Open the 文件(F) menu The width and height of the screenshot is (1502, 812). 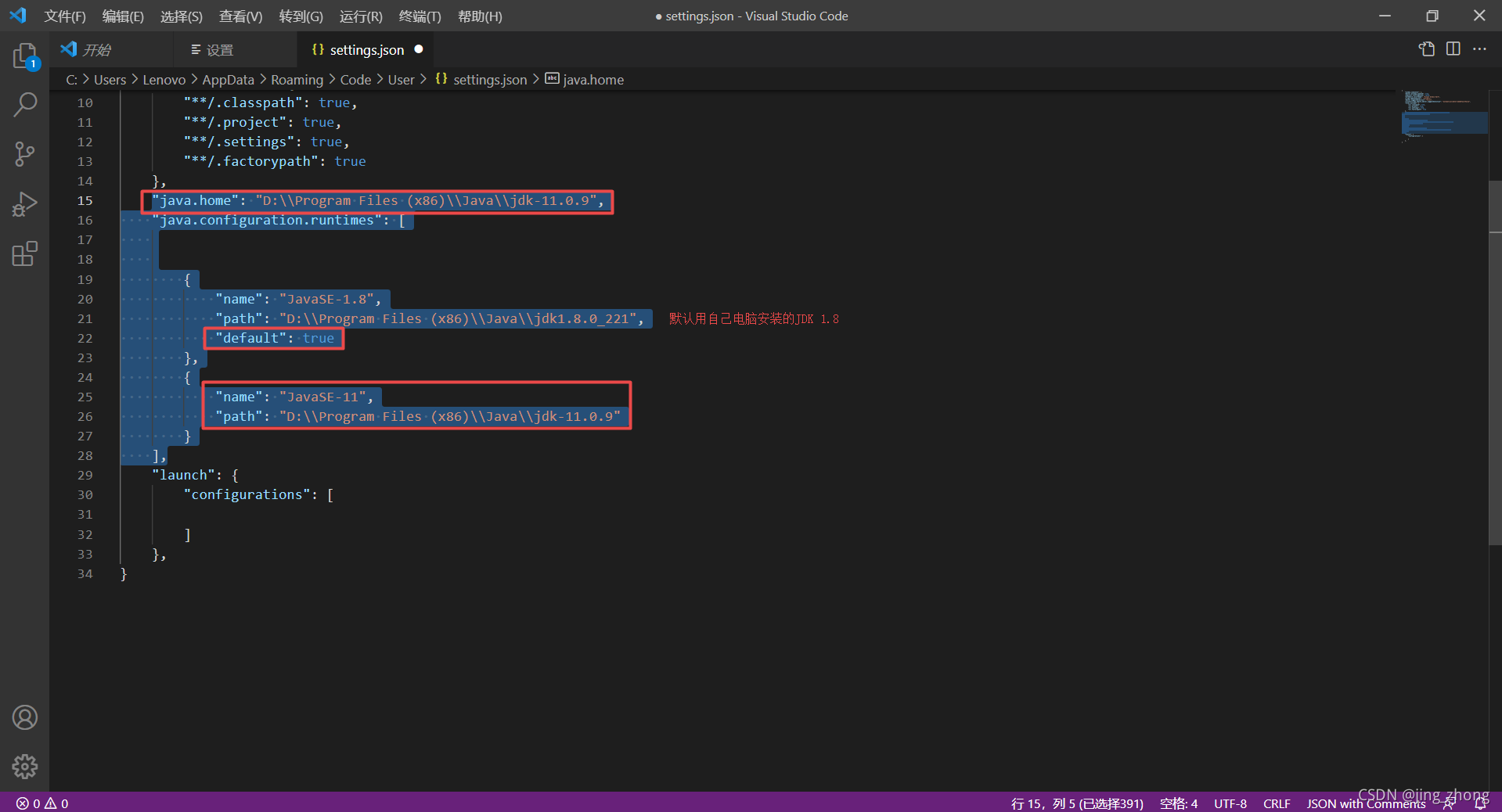pyautogui.click(x=65, y=16)
